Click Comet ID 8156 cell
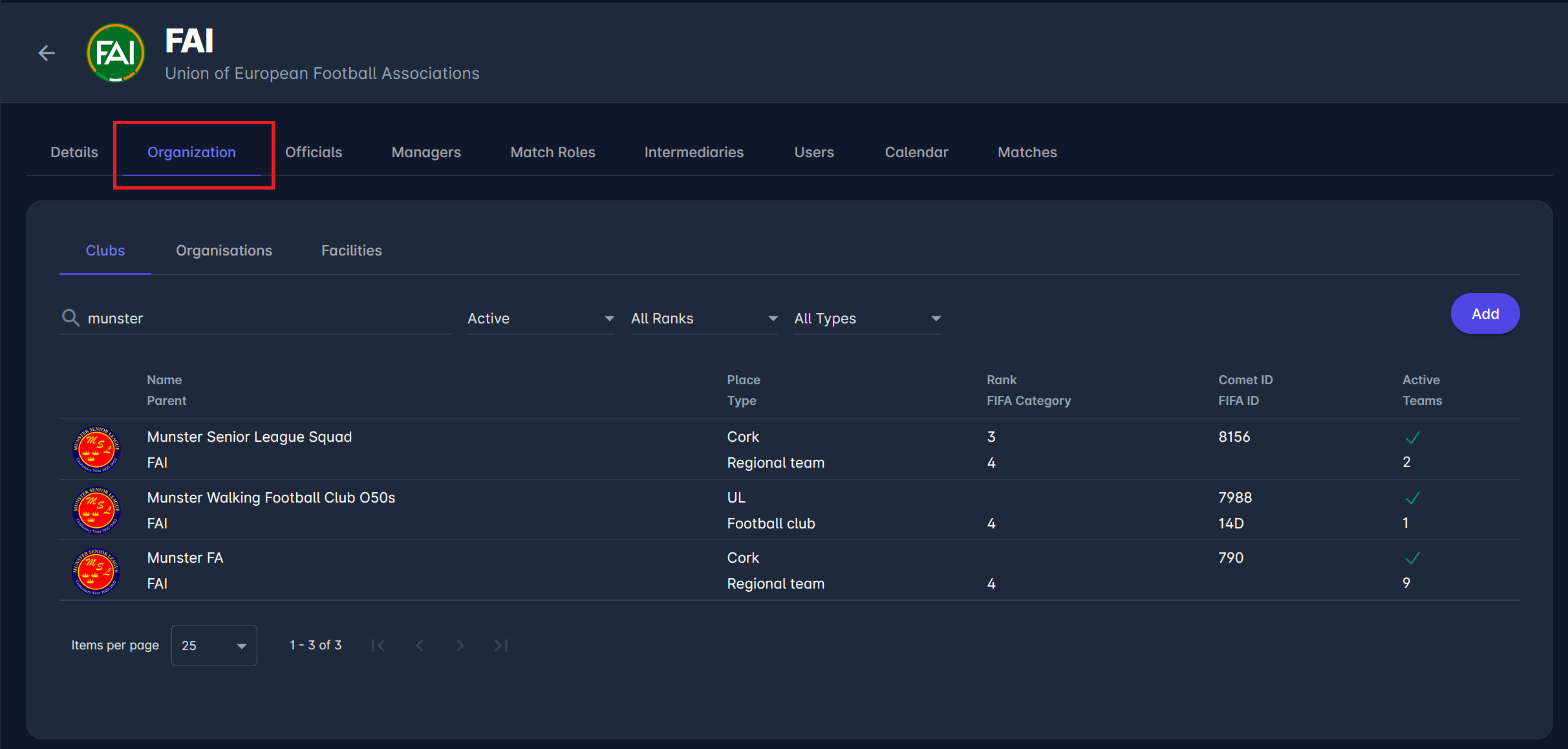 coord(1234,437)
